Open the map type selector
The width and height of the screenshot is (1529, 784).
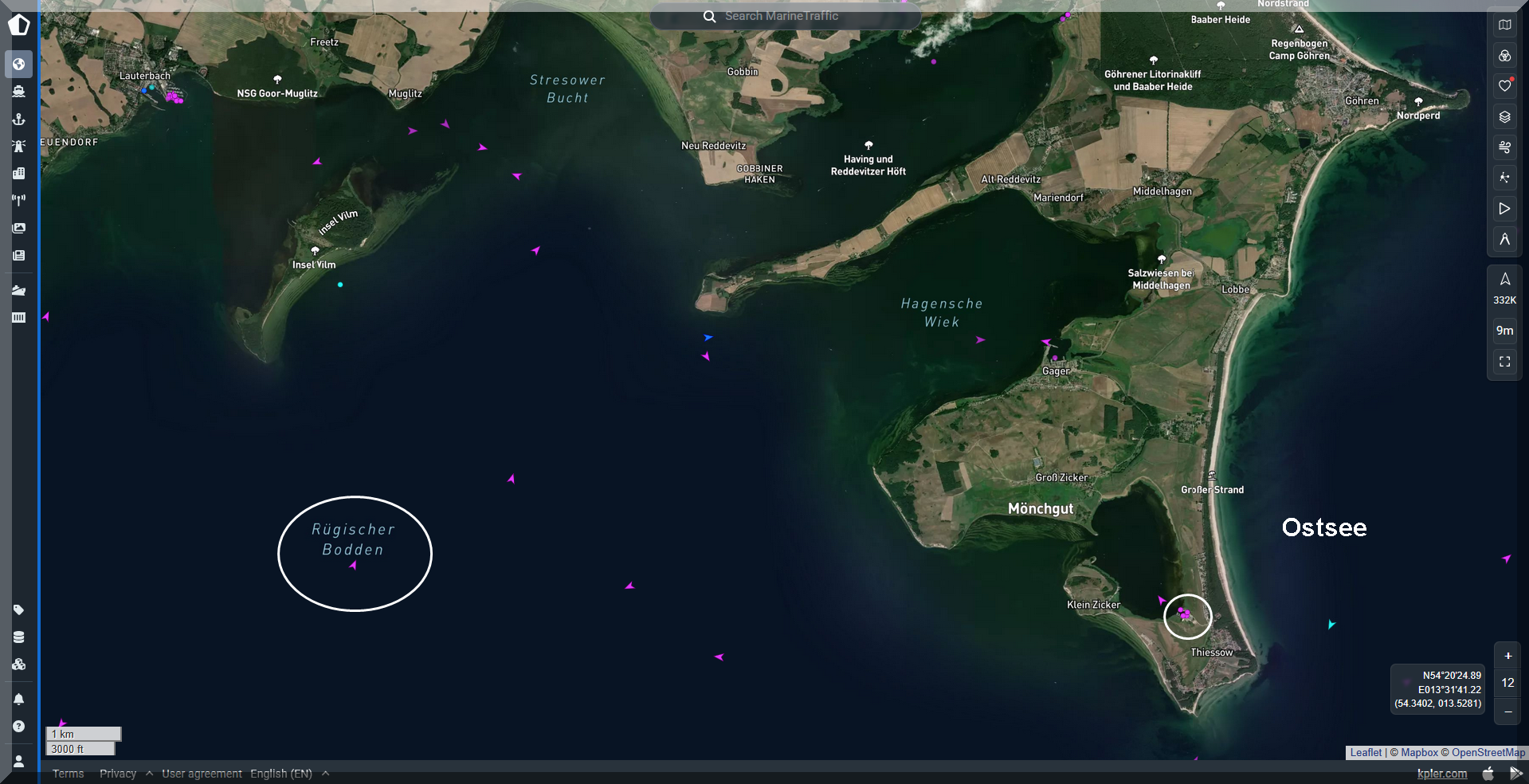(1504, 25)
